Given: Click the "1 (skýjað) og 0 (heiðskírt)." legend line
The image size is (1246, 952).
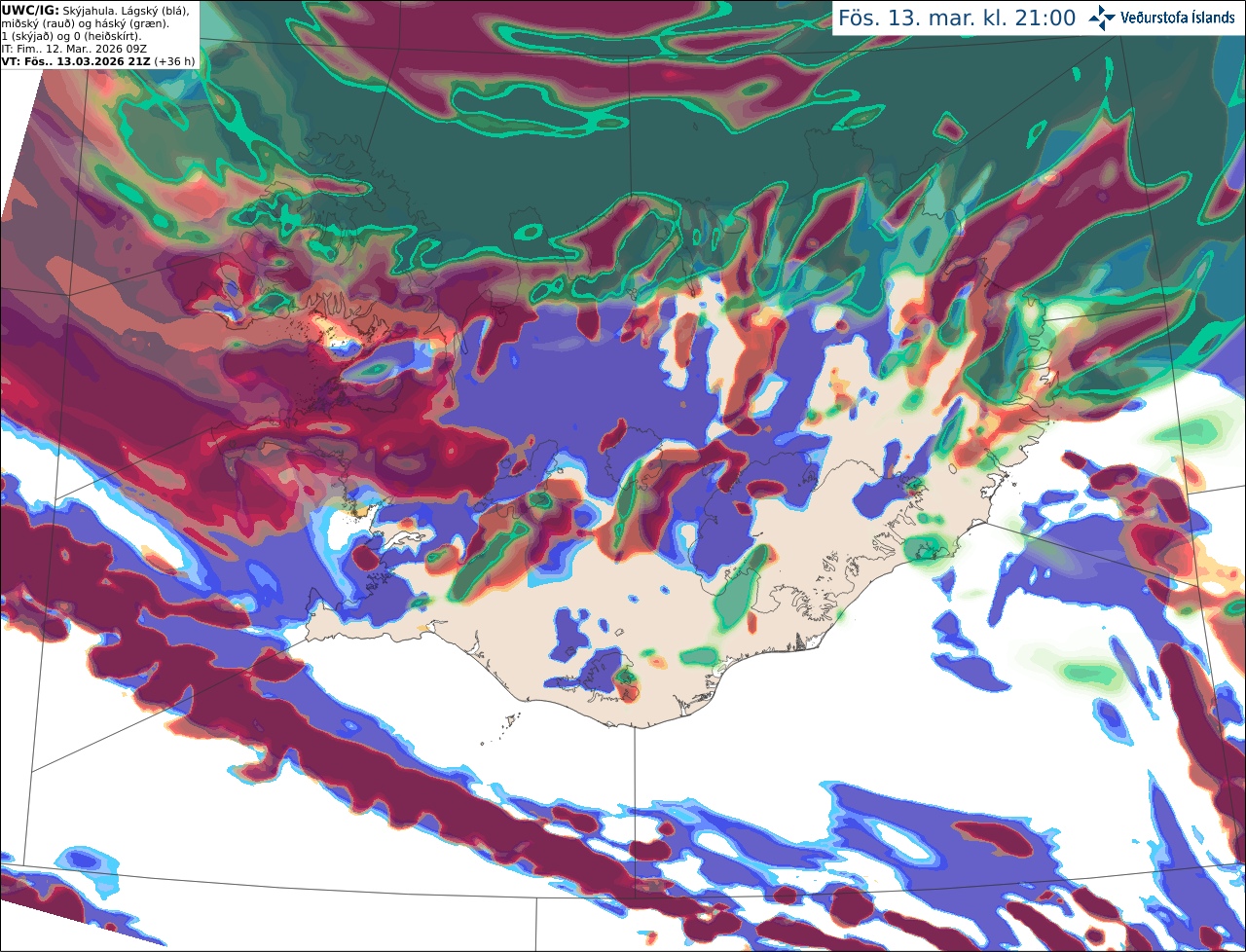Looking at the screenshot, I should click(72, 36).
